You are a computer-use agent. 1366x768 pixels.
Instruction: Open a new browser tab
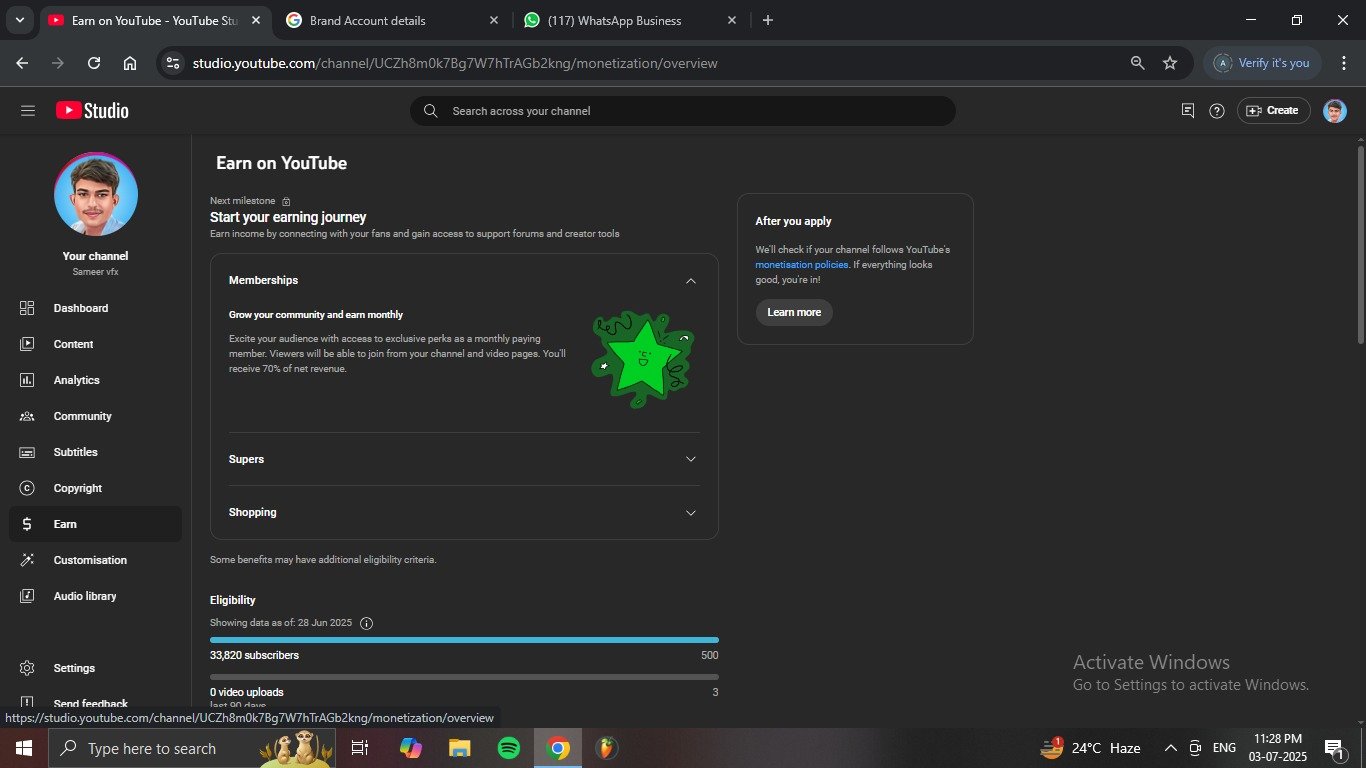767,20
